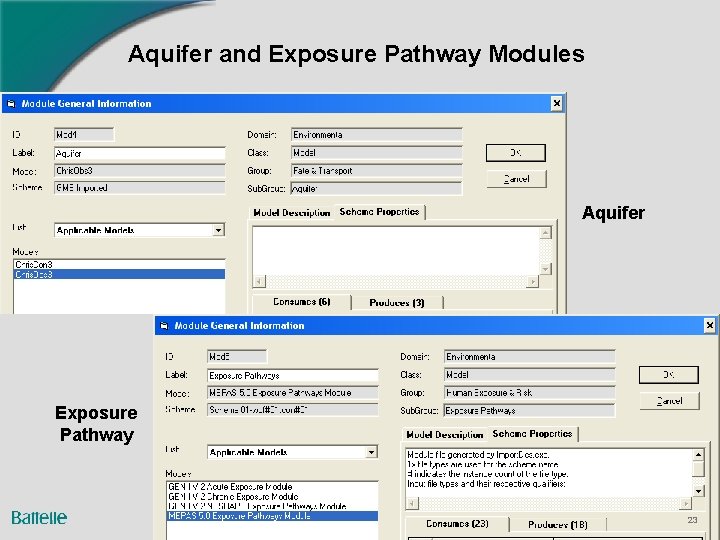Click scroll down arrow in Aquifer description box
This screenshot has height=540, width=720.
(546, 269)
